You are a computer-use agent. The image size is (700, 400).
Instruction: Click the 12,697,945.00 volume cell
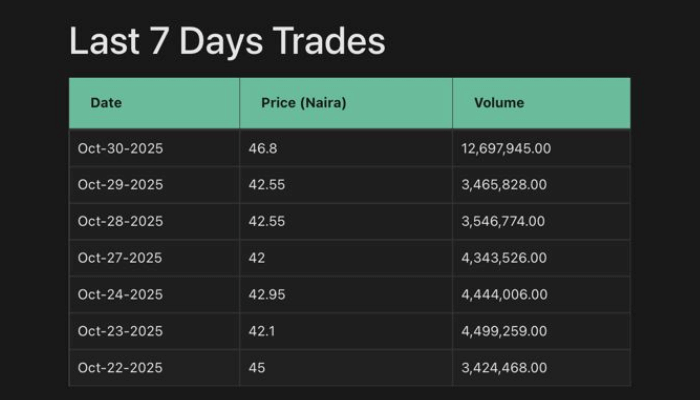[506, 149]
